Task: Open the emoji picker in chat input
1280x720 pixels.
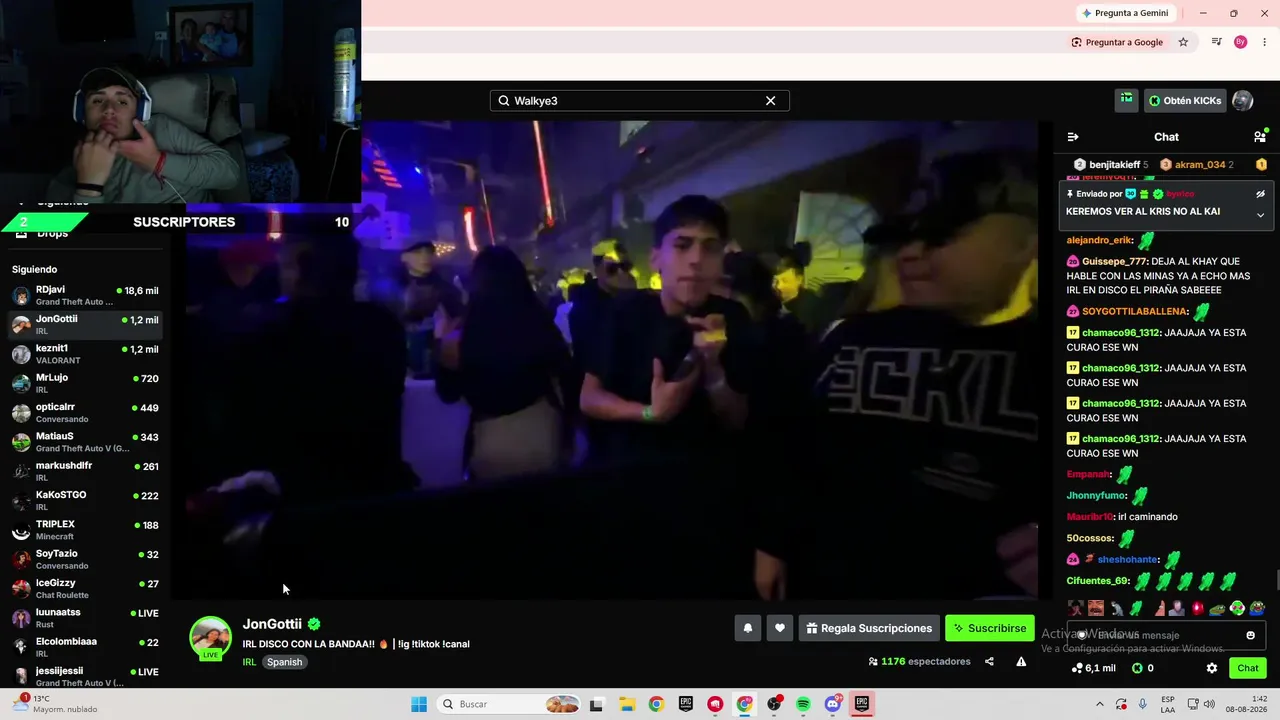Action: [x=1250, y=635]
